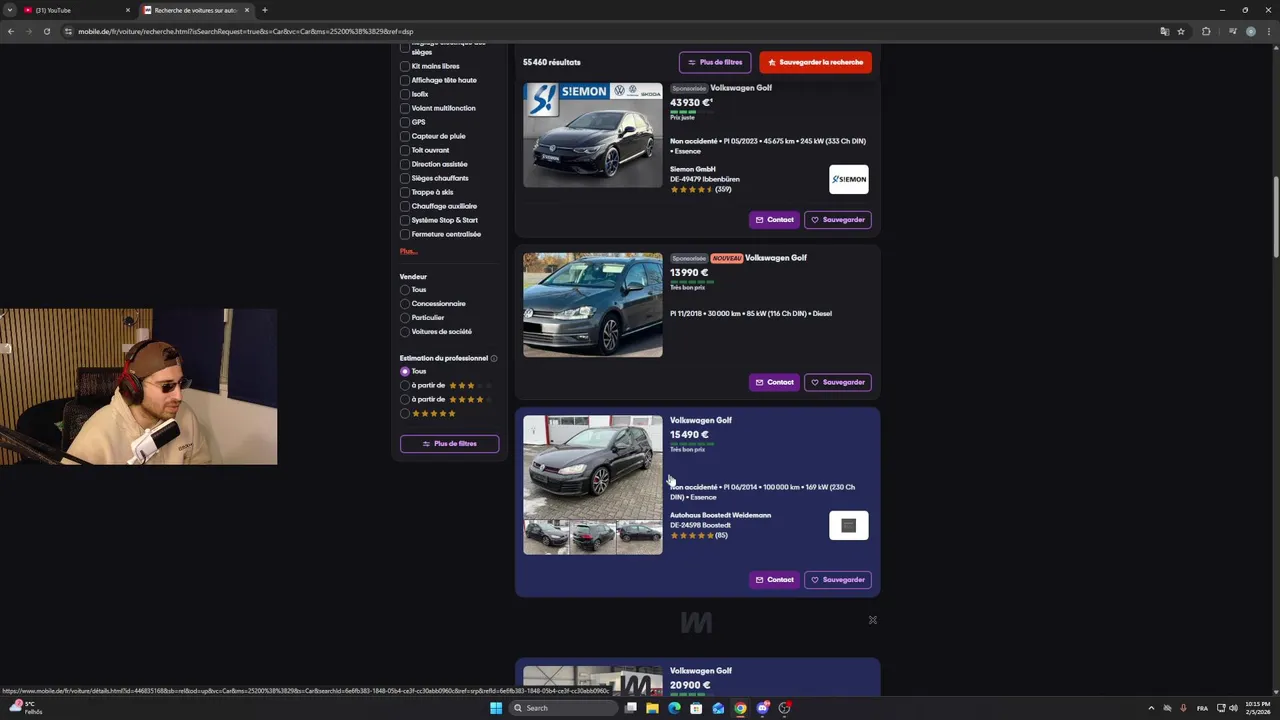
Task: Tick the GPS checkbox
Action: pyautogui.click(x=405, y=122)
